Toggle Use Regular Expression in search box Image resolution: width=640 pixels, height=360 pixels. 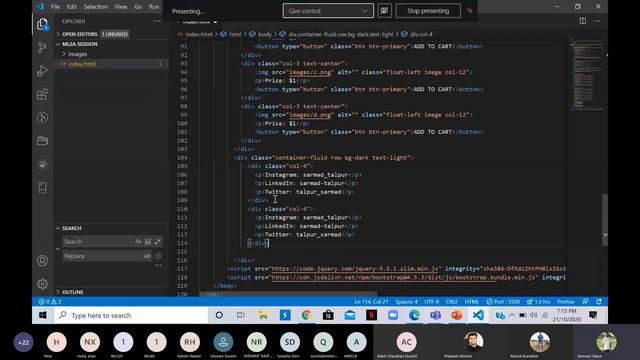tap(158, 242)
